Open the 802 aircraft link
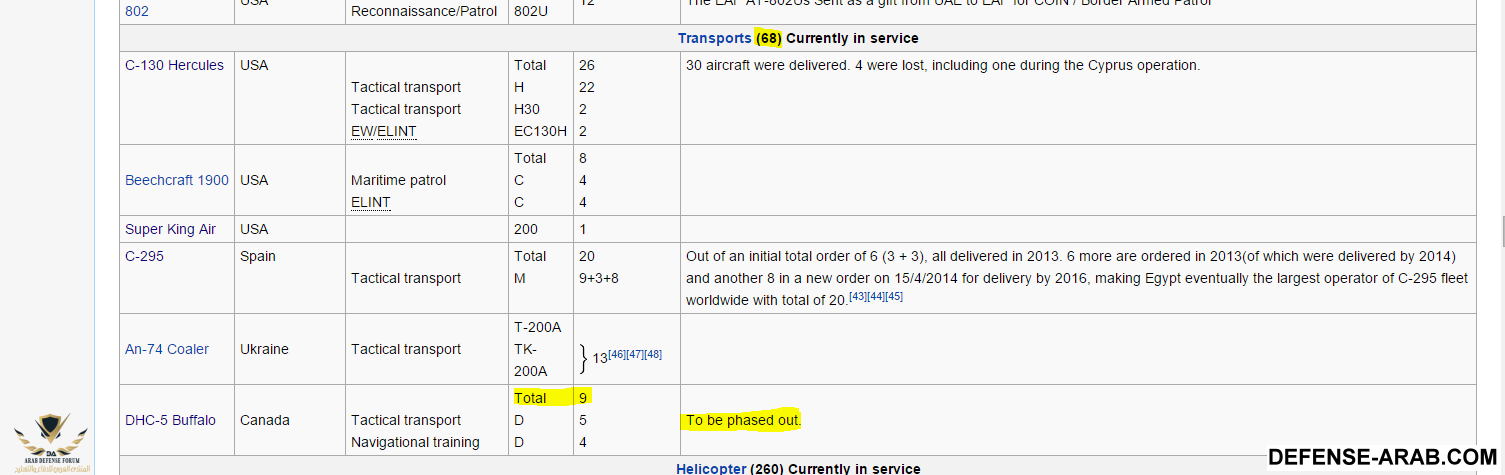This screenshot has height=475, width=1505. coord(137,11)
